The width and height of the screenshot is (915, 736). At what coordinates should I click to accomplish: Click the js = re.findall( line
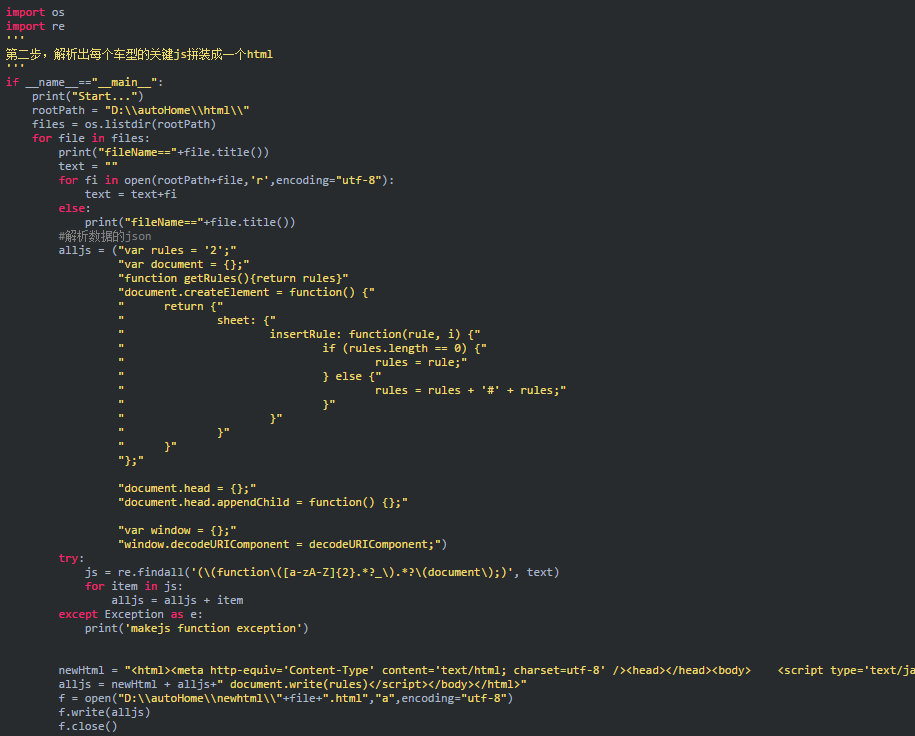click(322, 573)
